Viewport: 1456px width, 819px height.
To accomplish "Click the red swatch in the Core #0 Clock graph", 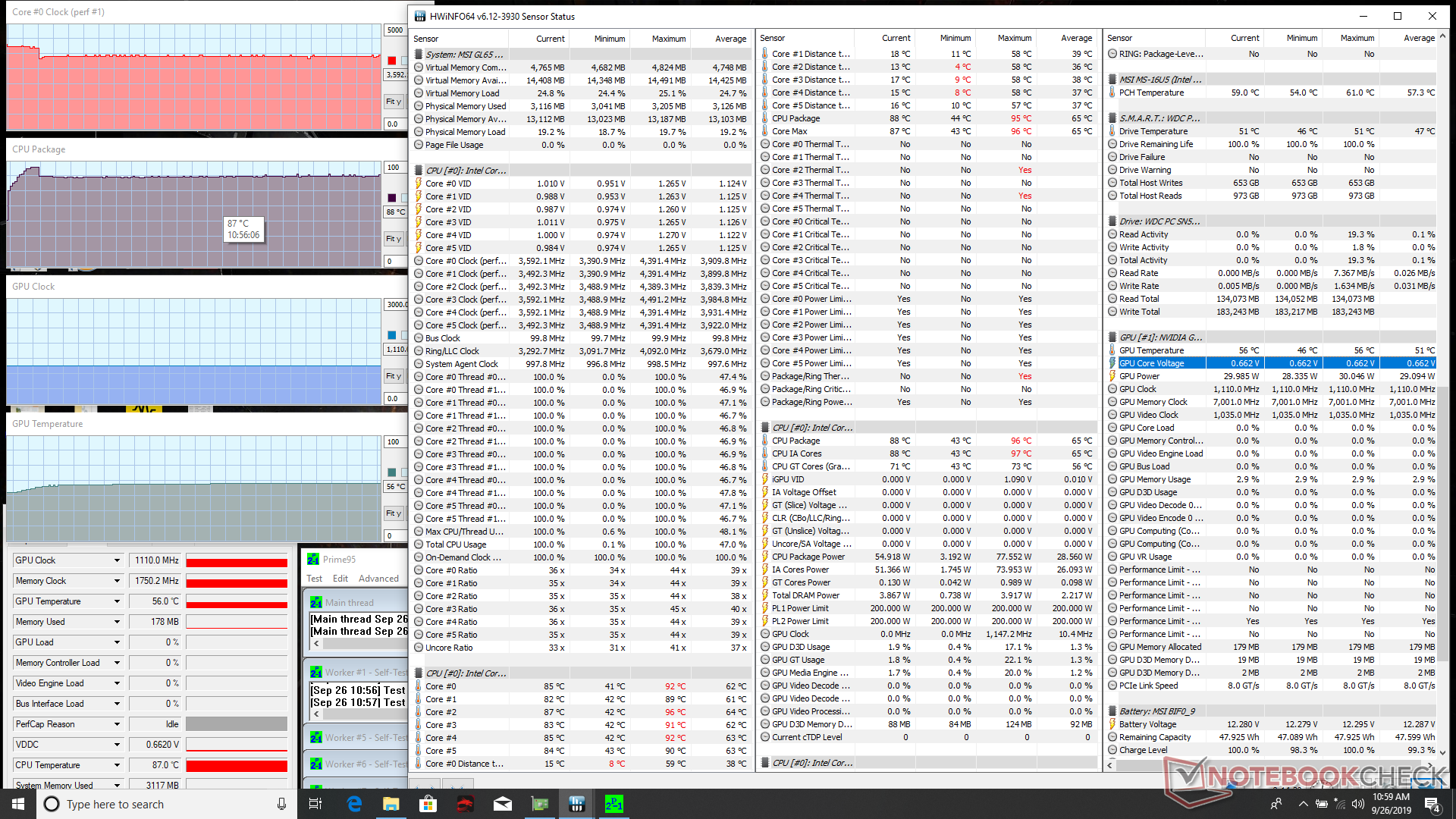I will tap(392, 61).
